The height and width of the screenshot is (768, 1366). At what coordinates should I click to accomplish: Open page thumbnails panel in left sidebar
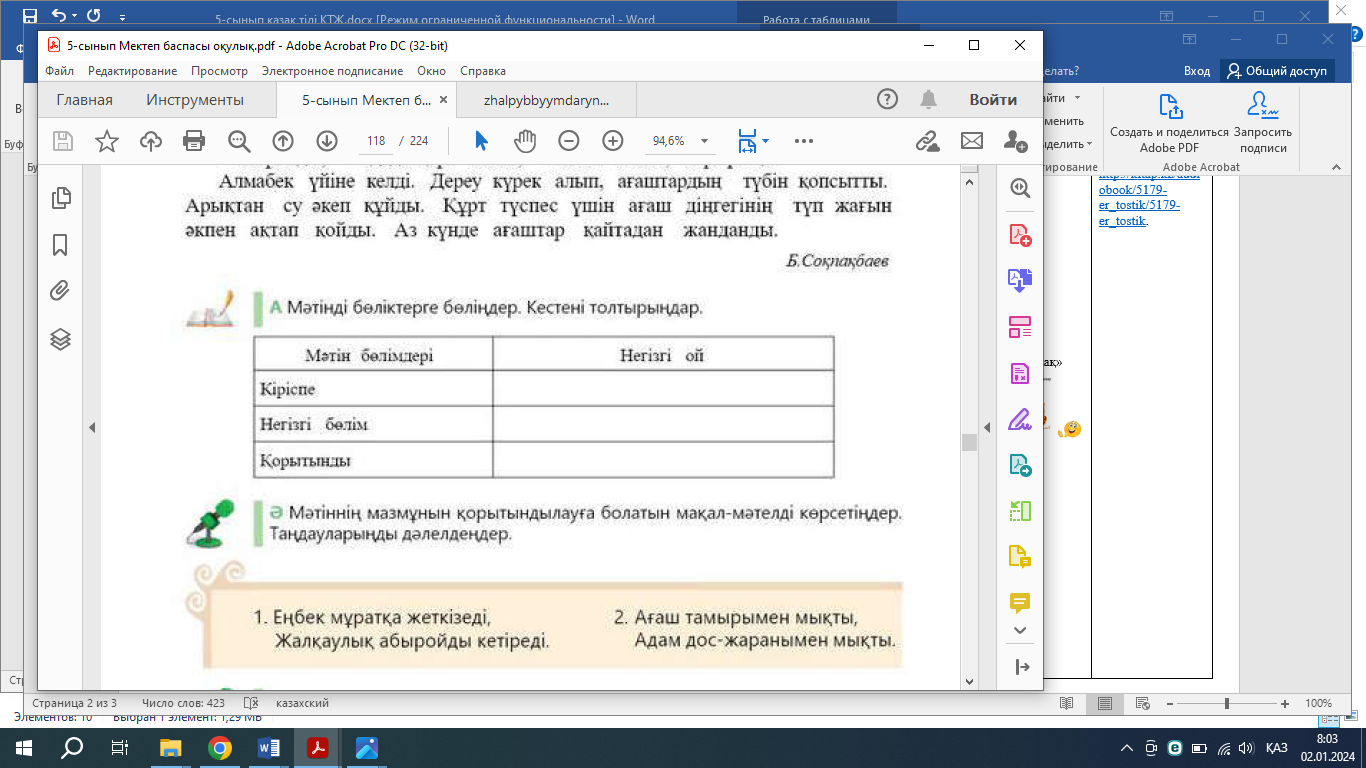(x=60, y=197)
